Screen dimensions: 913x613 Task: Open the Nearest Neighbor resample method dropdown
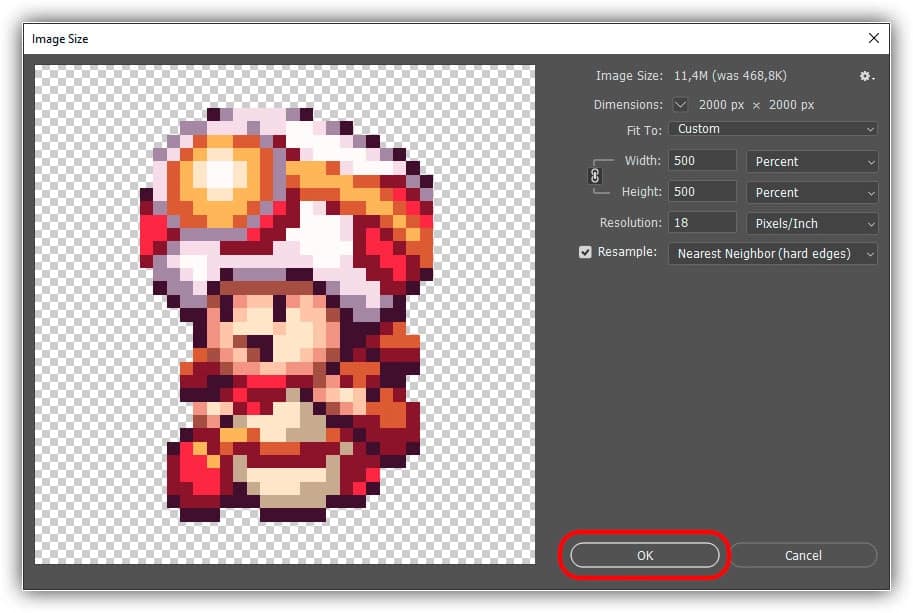click(773, 254)
